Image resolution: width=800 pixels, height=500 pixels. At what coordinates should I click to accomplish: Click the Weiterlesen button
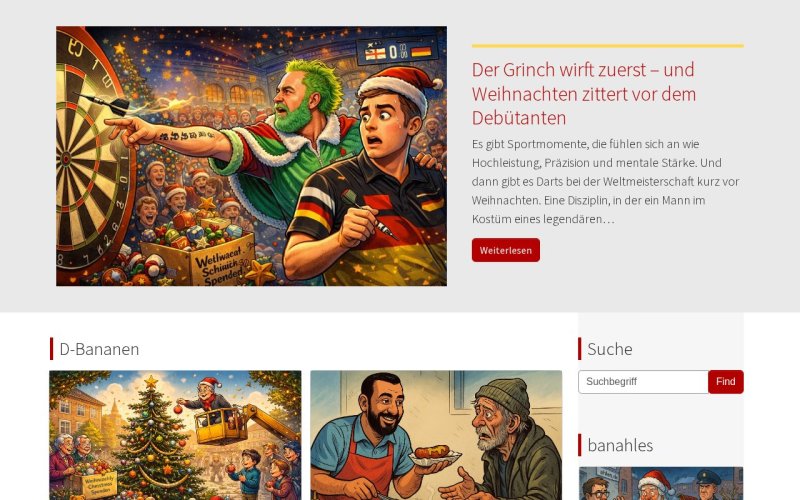tap(506, 250)
